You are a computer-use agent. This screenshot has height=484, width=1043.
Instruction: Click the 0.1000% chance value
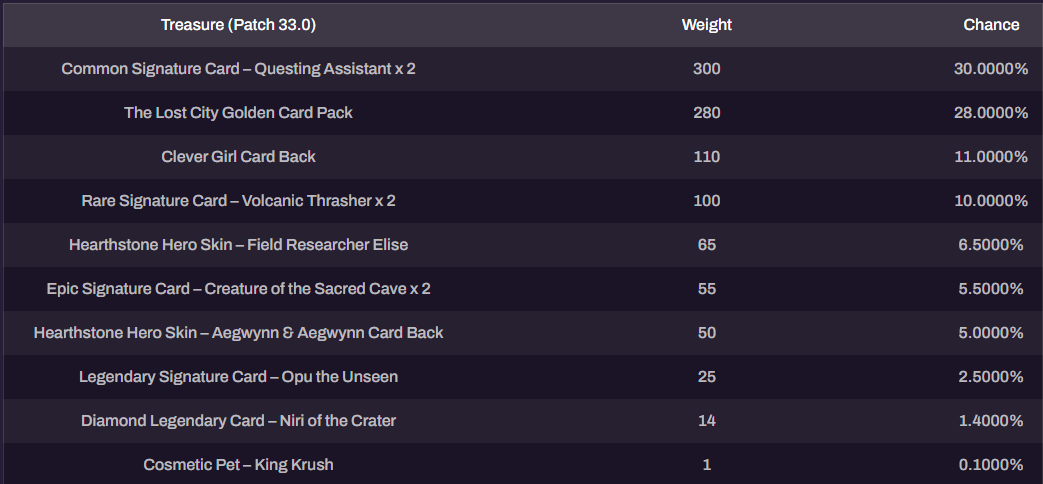[991, 464]
